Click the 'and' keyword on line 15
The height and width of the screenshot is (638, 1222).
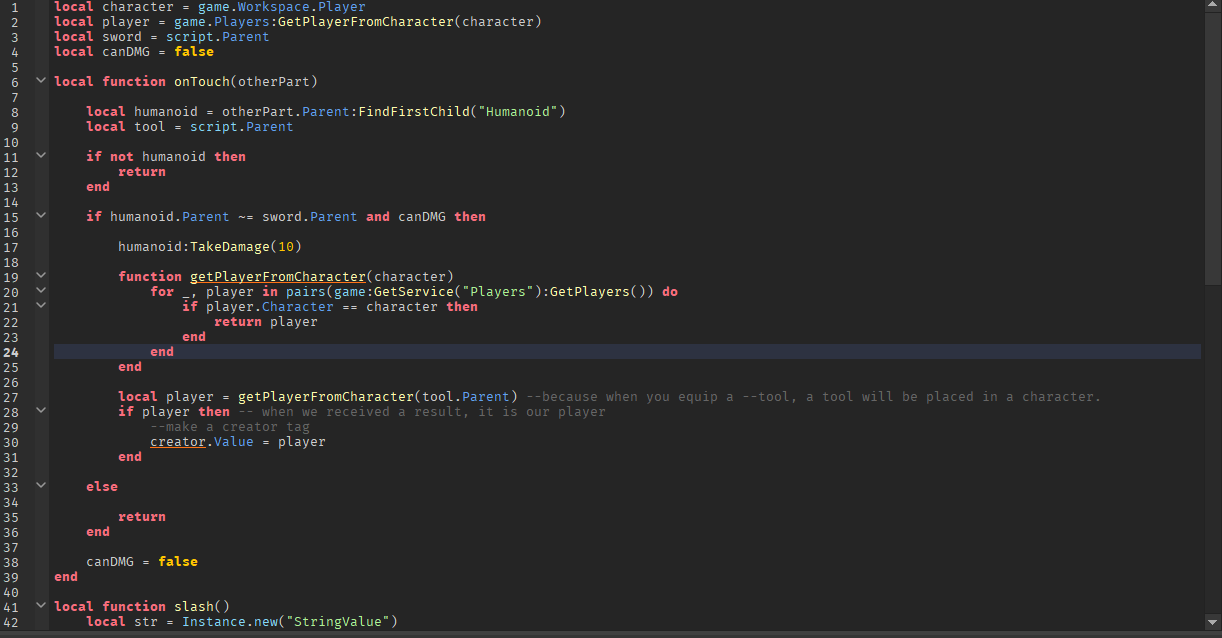click(x=378, y=217)
